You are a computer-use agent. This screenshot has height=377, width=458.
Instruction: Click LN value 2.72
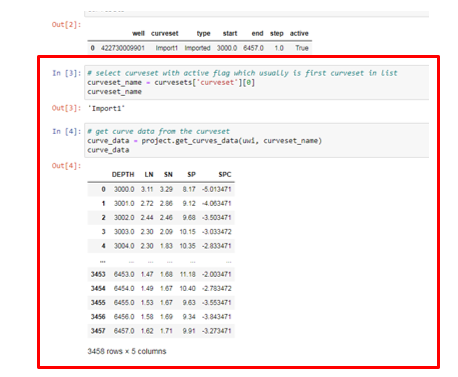point(147,203)
